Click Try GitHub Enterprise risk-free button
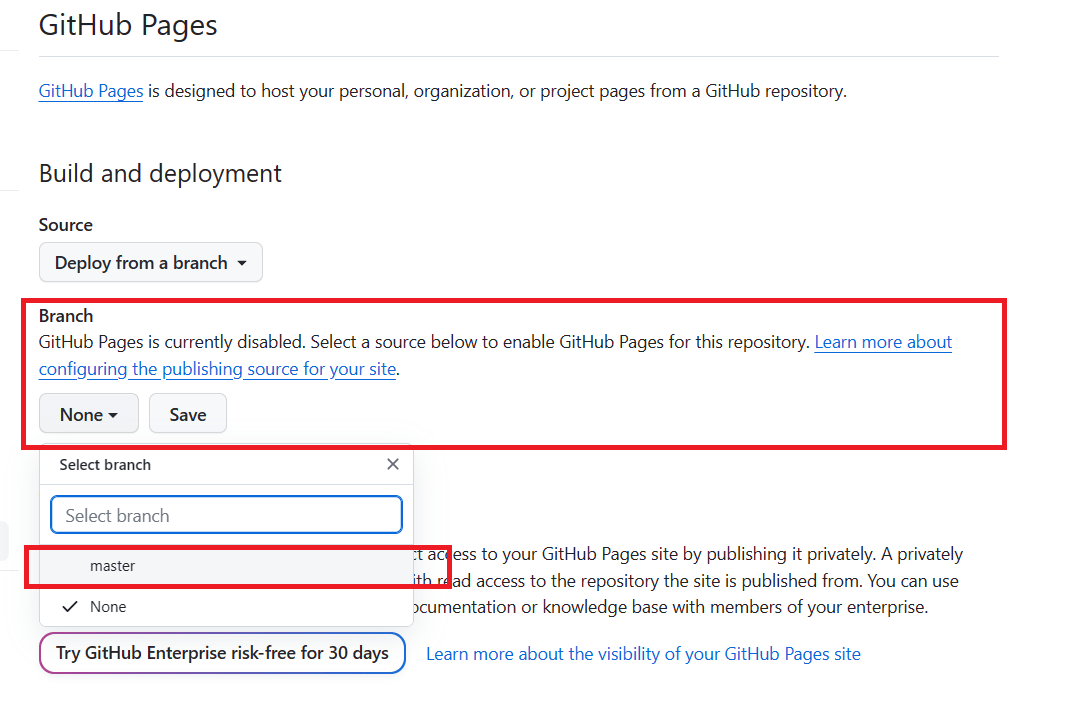The height and width of the screenshot is (708, 1079). click(222, 653)
